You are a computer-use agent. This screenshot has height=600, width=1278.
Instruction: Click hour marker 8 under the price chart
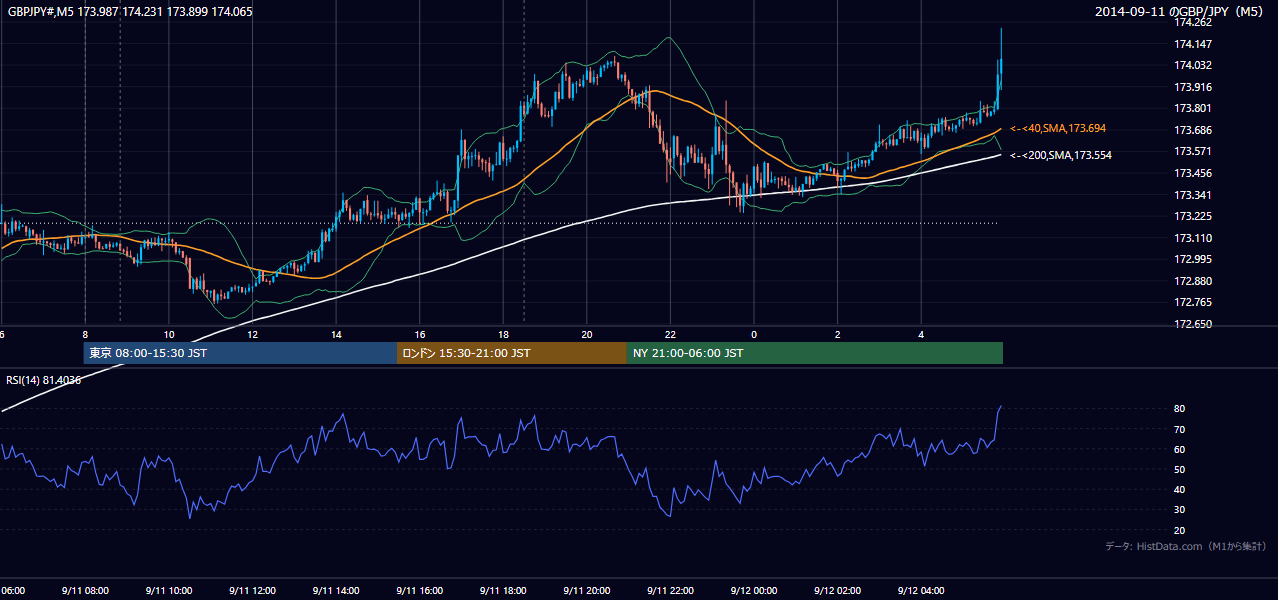(x=85, y=334)
